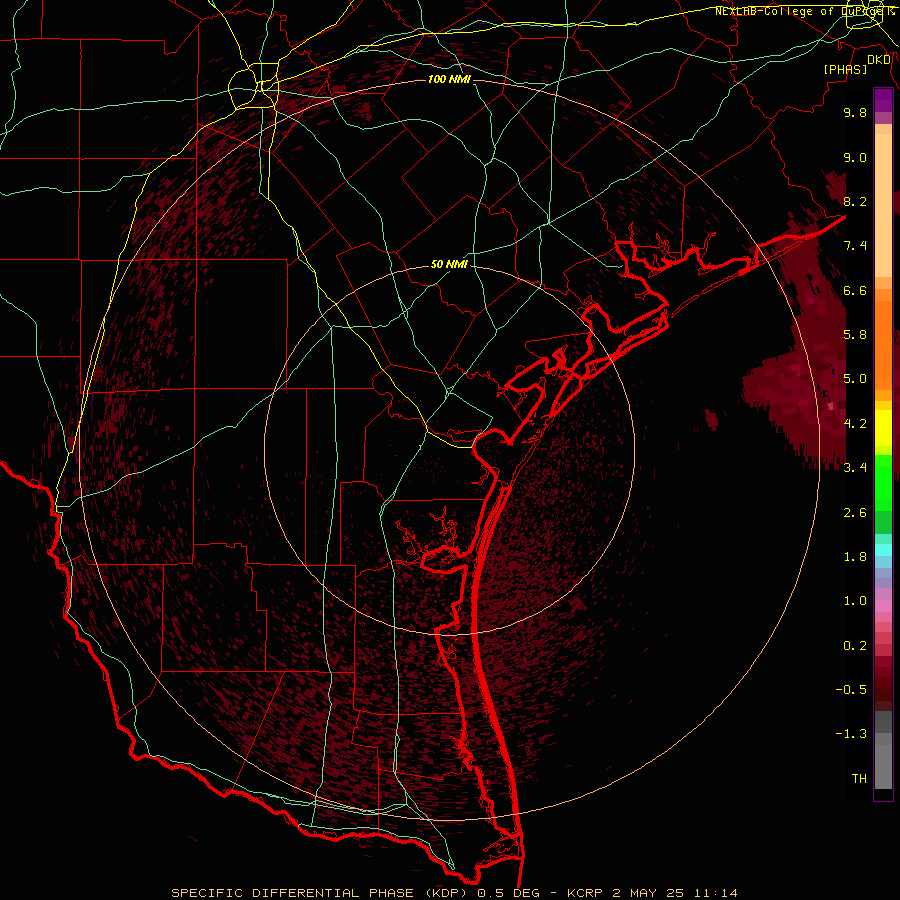
Task: Pick the dark purple top color bar segment
Action: coord(883,100)
